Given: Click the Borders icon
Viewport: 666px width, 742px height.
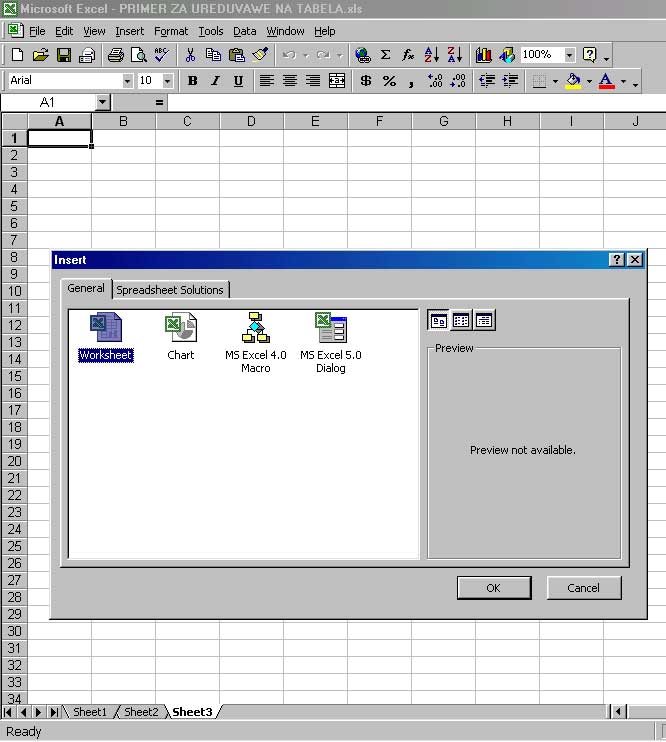Looking at the screenshot, I should coord(539,81).
